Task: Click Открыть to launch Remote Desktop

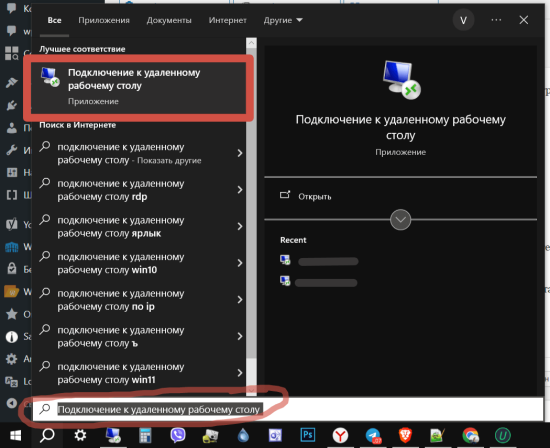Action: coord(315,196)
